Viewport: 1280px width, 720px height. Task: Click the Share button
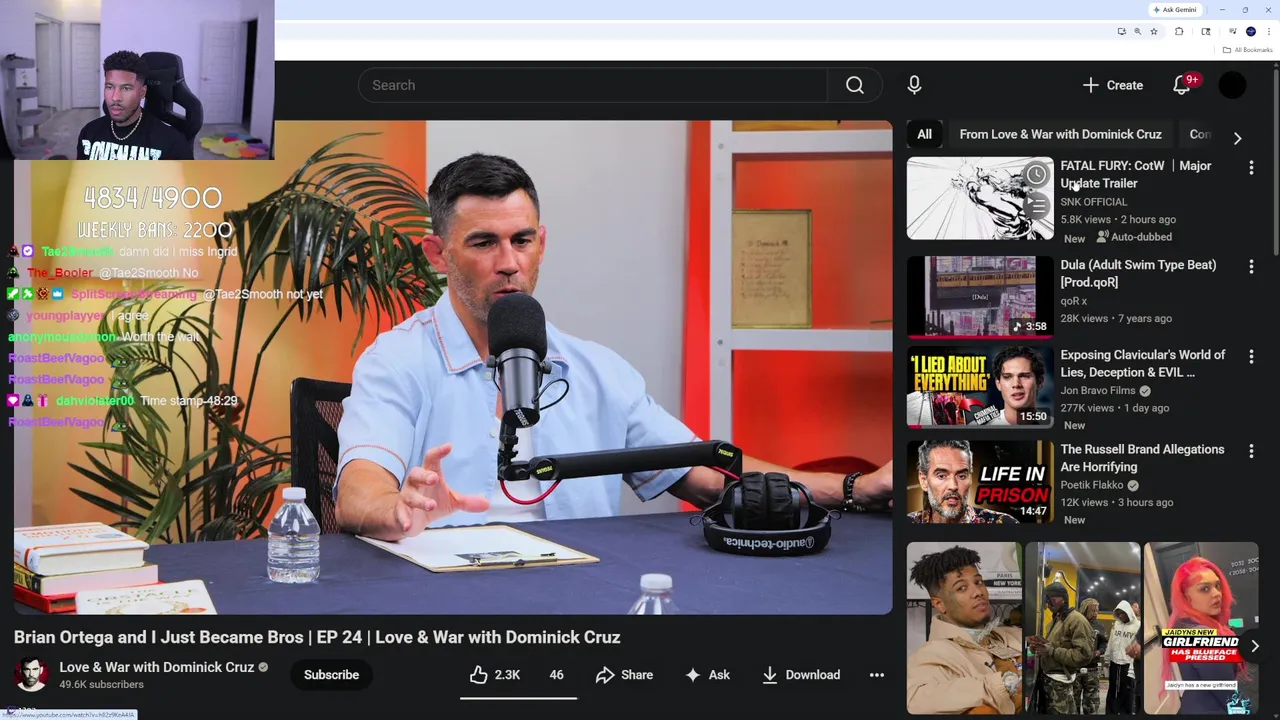click(x=624, y=675)
